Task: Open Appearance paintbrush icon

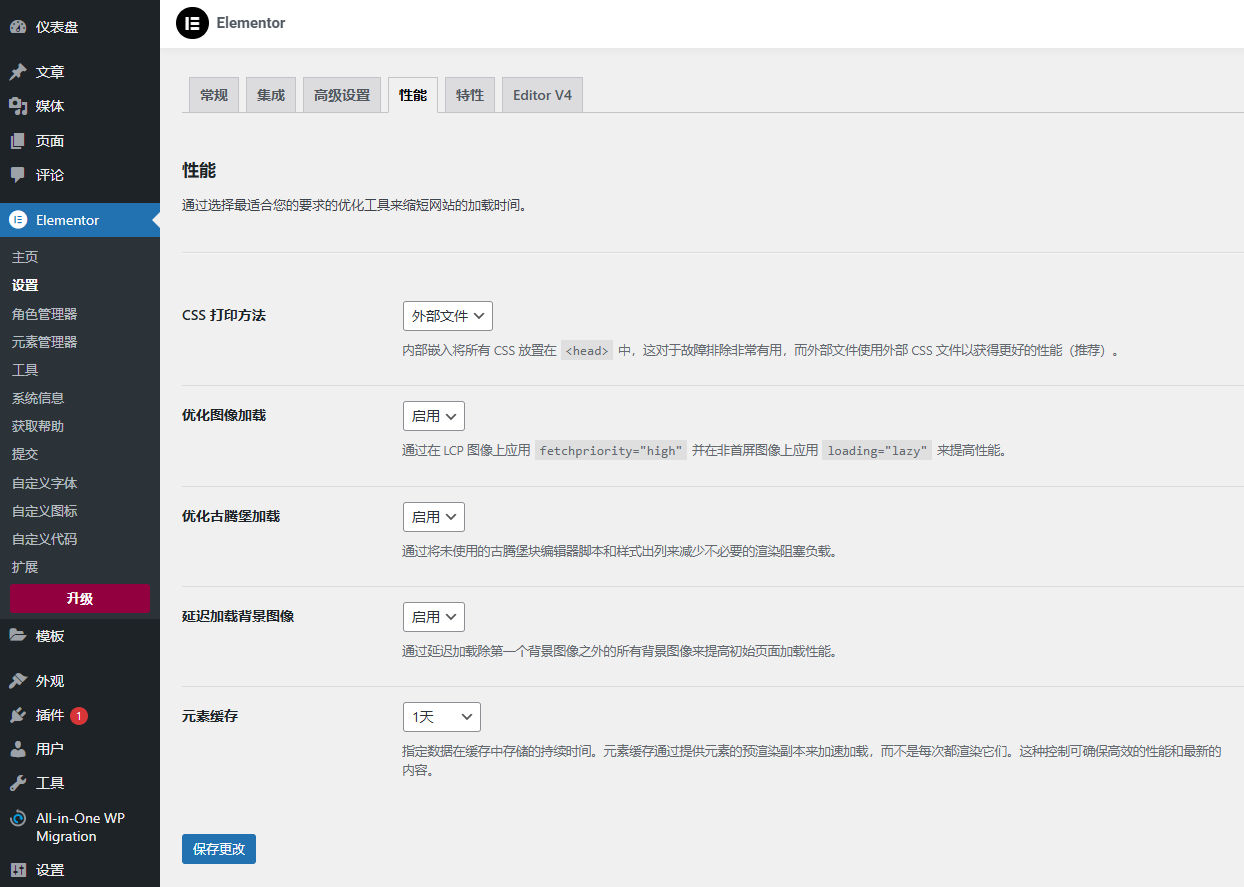Action: tap(18, 681)
